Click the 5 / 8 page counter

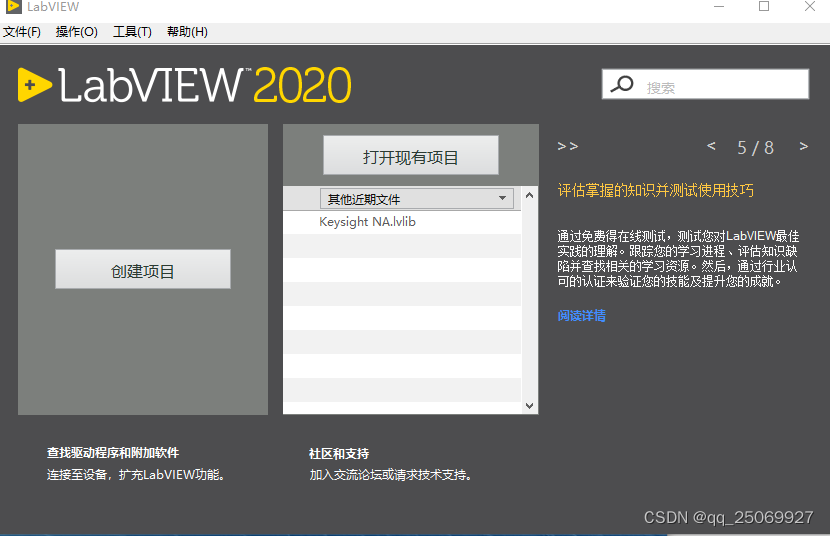click(756, 148)
